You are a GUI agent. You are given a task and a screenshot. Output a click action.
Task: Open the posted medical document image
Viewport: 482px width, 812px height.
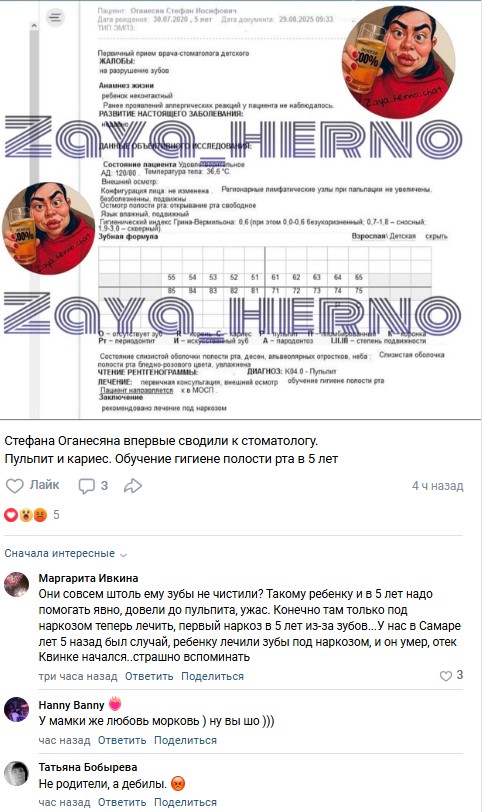click(241, 210)
